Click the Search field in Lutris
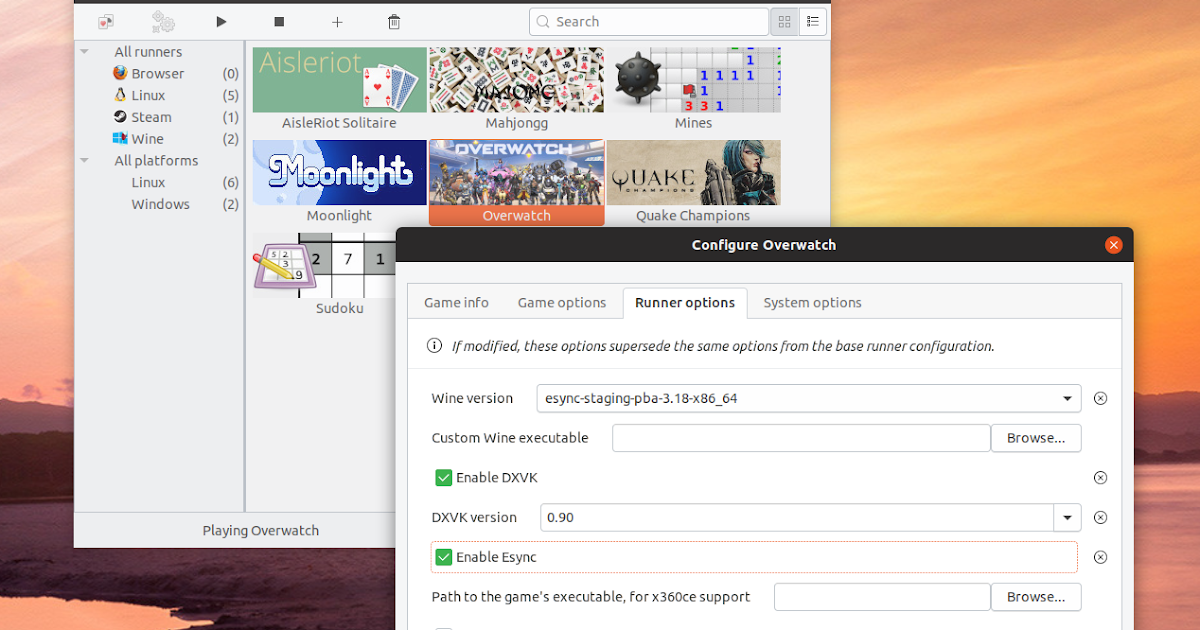The width and height of the screenshot is (1200, 630). (x=648, y=21)
